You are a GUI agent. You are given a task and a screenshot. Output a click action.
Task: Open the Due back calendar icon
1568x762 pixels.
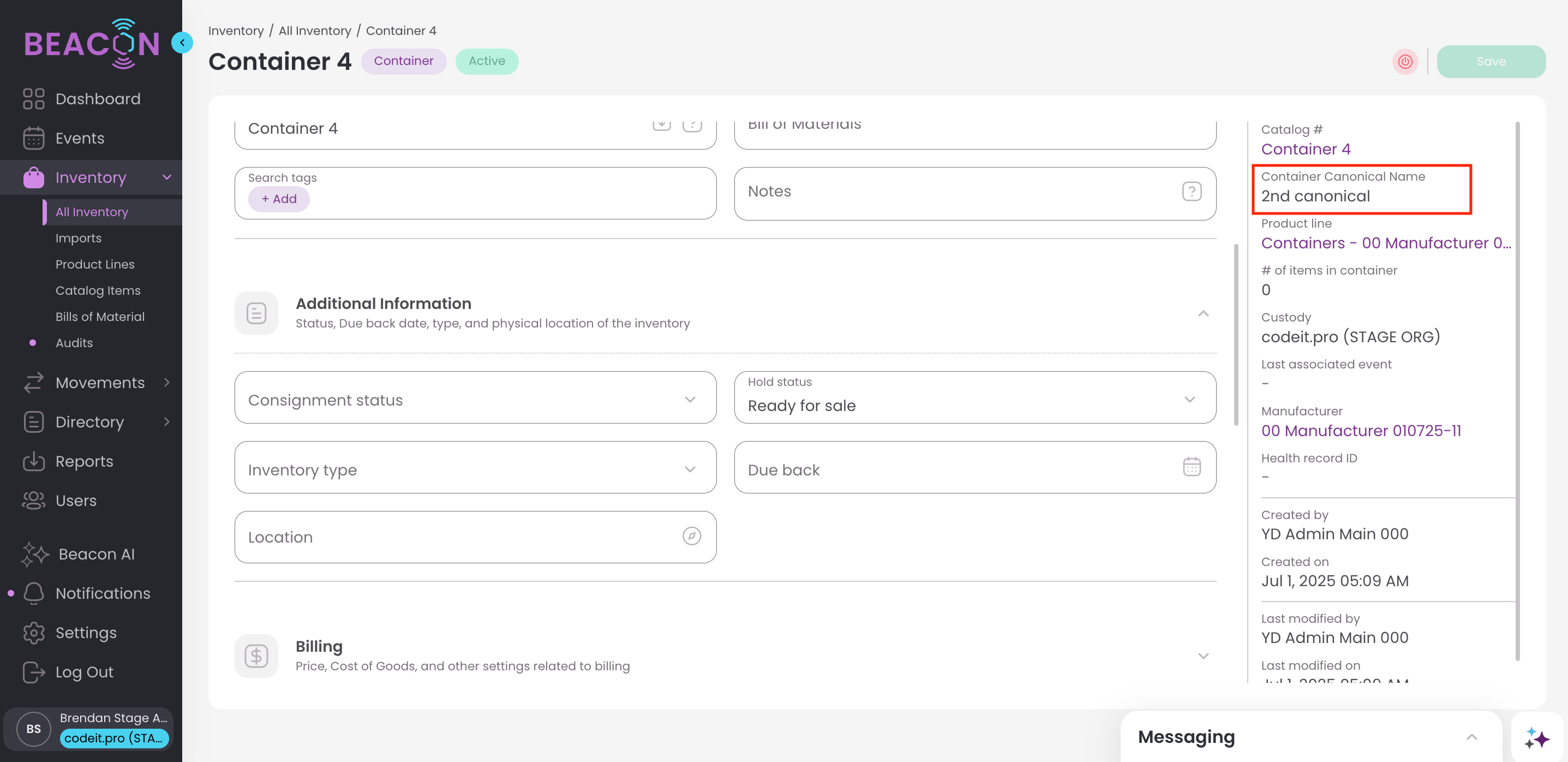pos(1191,467)
